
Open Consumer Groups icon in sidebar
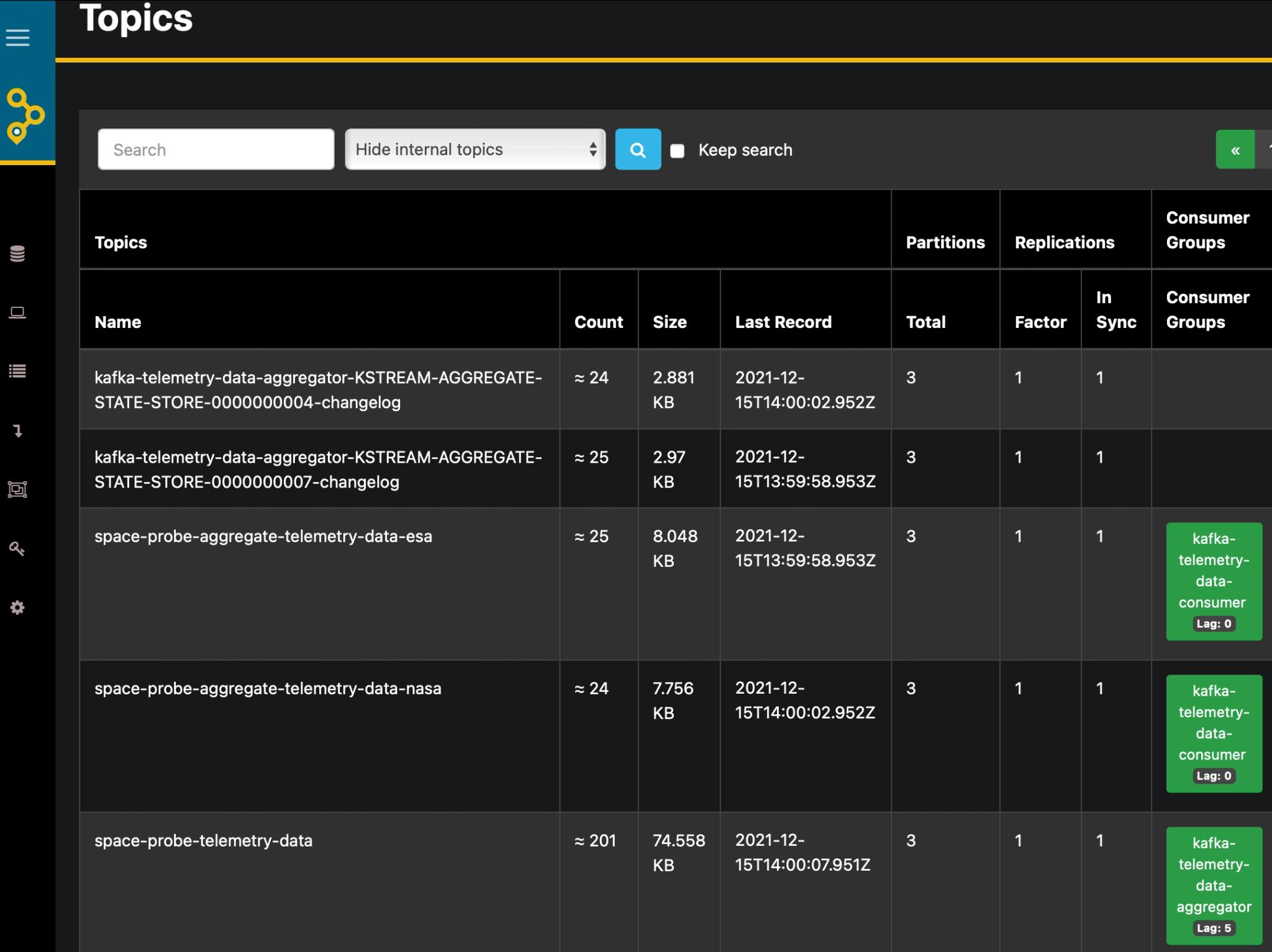[x=17, y=489]
